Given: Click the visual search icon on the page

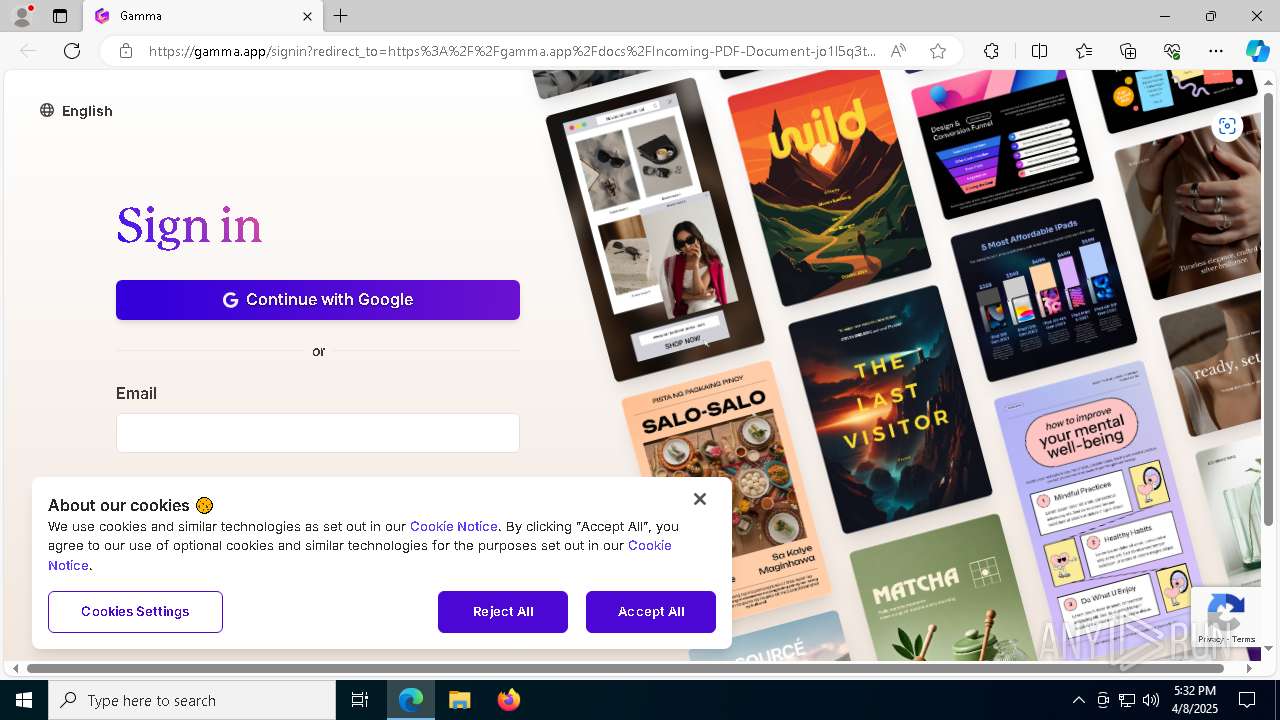Looking at the screenshot, I should point(1227,126).
